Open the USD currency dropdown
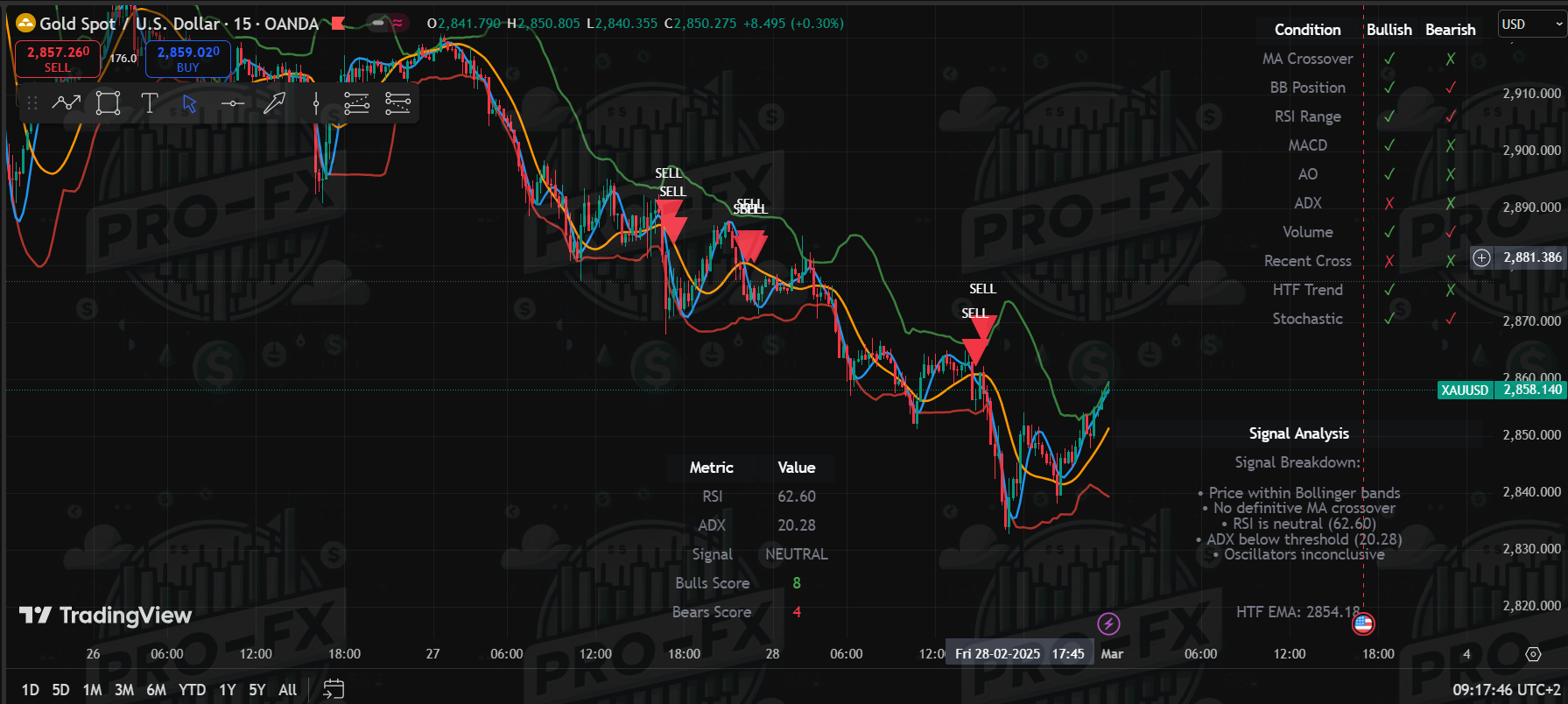 (1531, 25)
